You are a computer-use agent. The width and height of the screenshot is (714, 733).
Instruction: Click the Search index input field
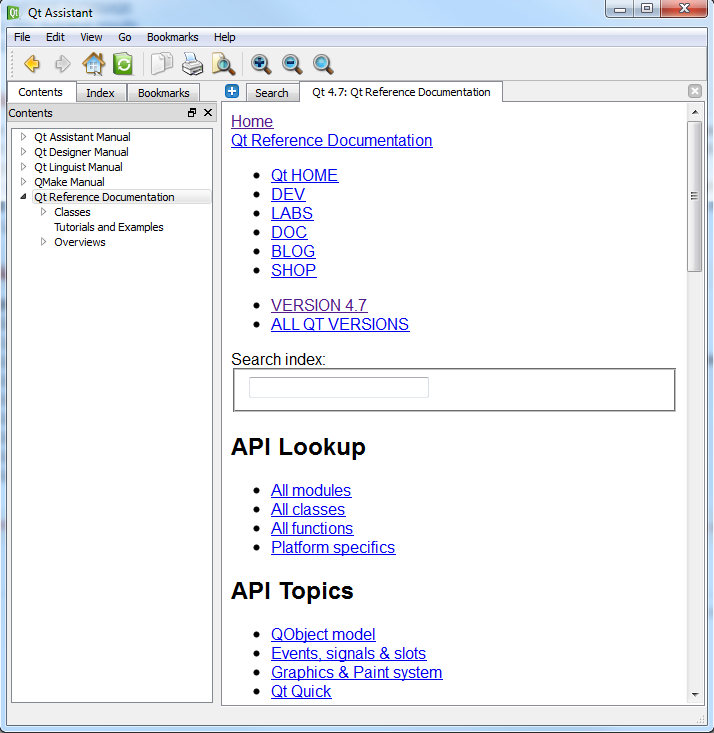tap(339, 388)
